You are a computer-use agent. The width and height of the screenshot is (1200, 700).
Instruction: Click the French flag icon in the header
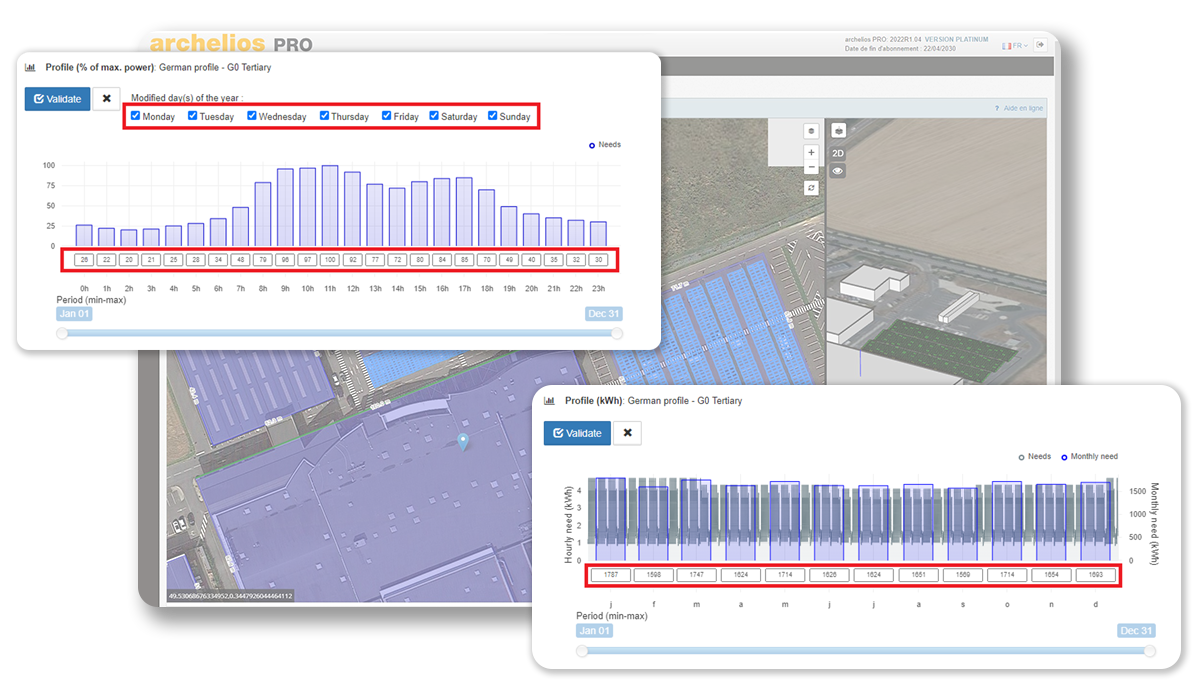[x=1006, y=45]
